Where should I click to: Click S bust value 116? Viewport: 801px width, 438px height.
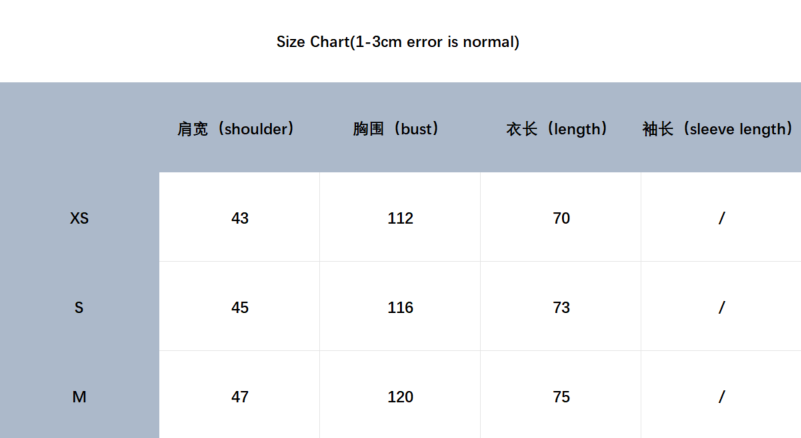tap(400, 308)
